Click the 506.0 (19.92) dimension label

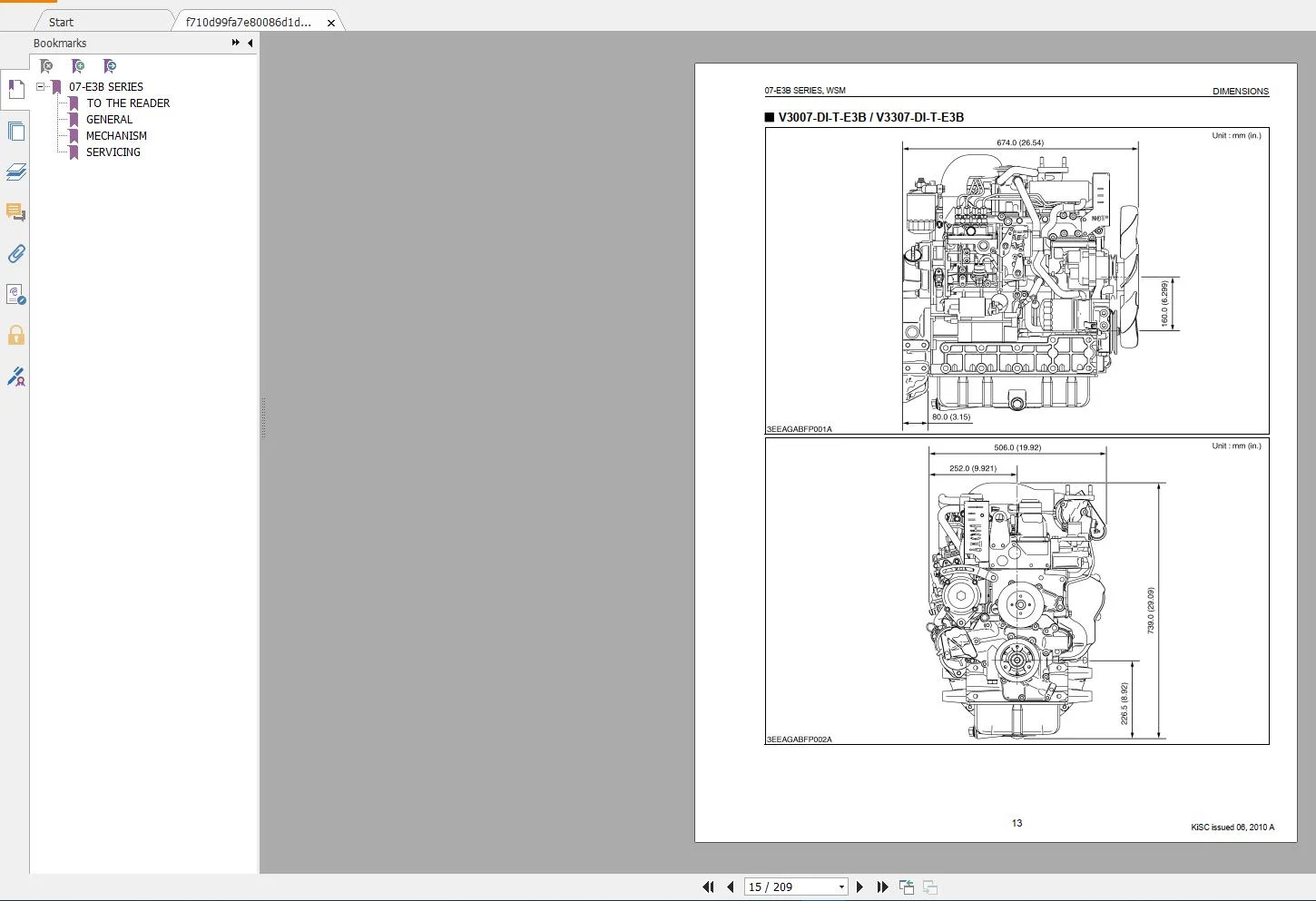pyautogui.click(x=1017, y=447)
